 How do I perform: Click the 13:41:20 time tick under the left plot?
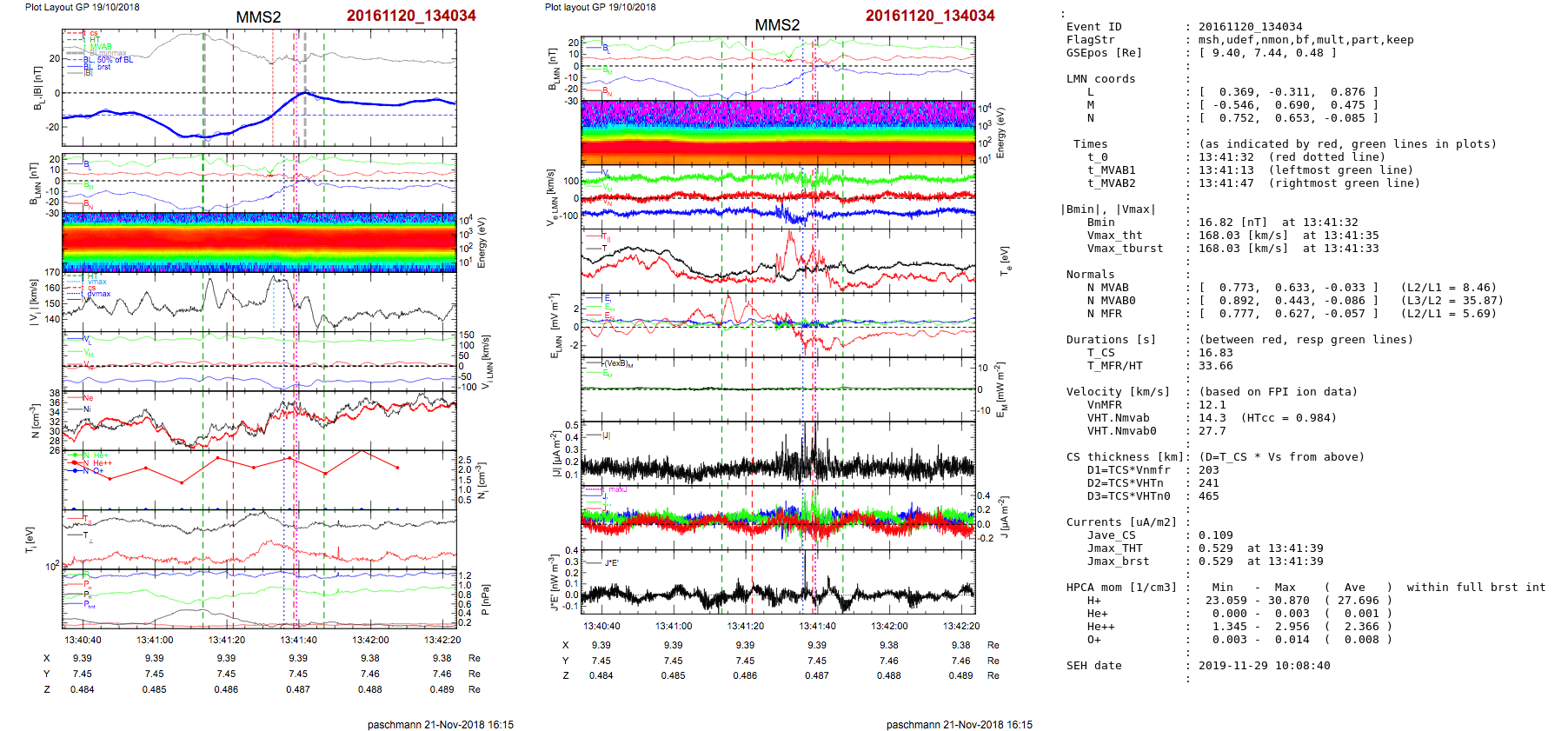click(x=226, y=640)
